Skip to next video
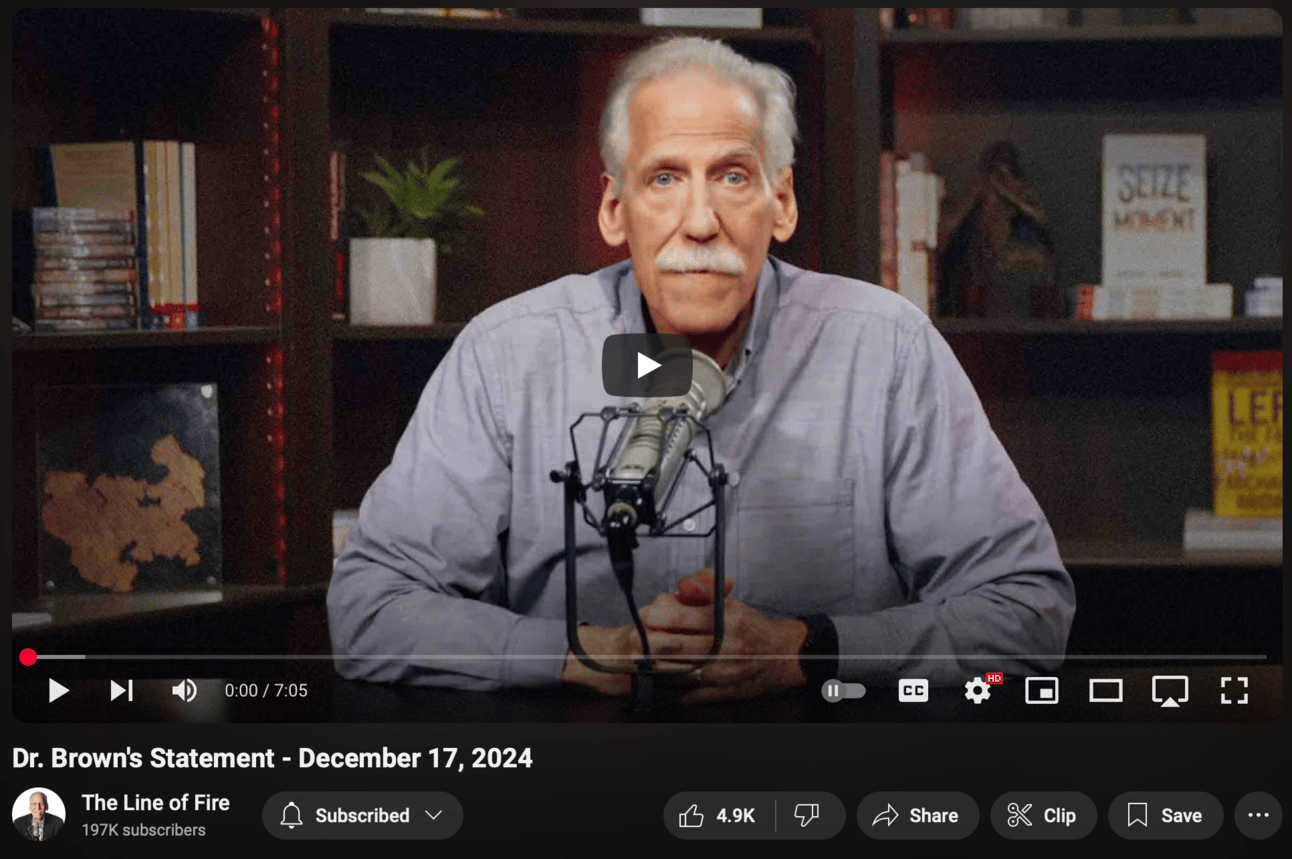Viewport: 1292px width, 859px height. (x=121, y=690)
